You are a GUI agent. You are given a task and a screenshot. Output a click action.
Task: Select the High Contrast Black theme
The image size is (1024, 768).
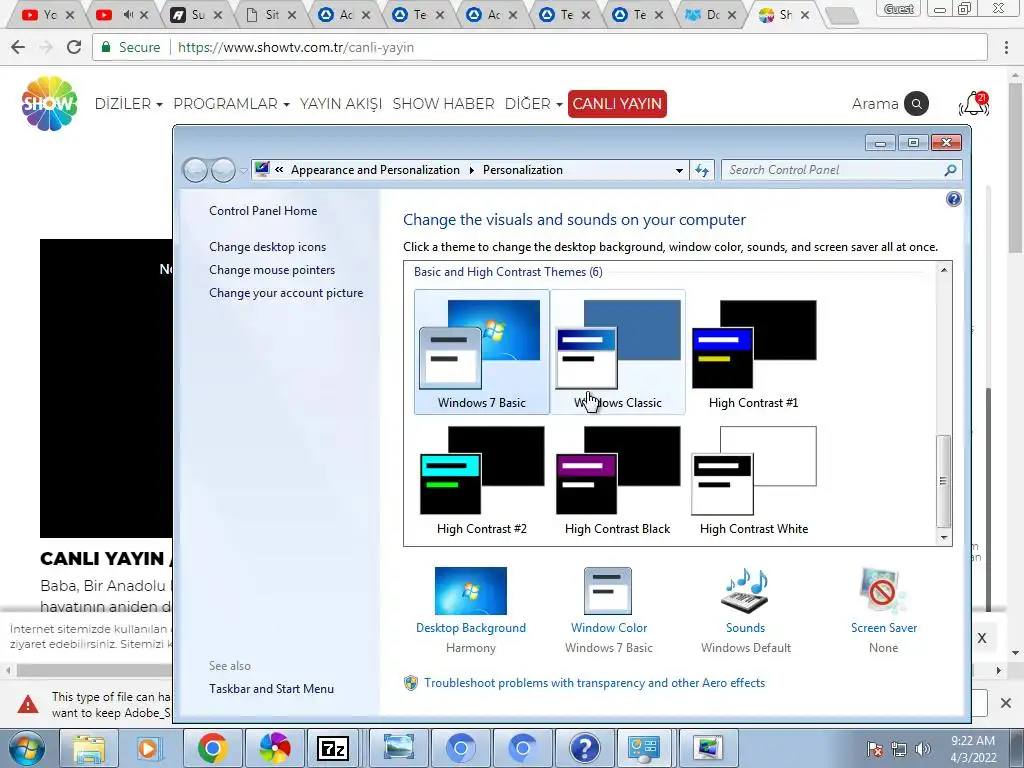(x=618, y=479)
